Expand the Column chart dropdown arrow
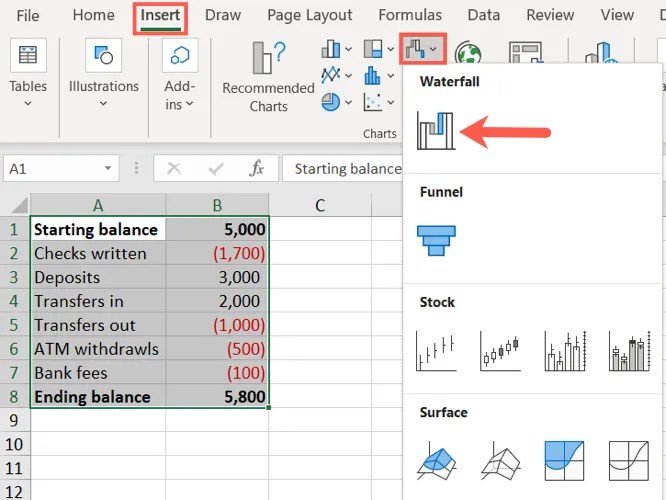This screenshot has height=500, width=666. (x=348, y=50)
